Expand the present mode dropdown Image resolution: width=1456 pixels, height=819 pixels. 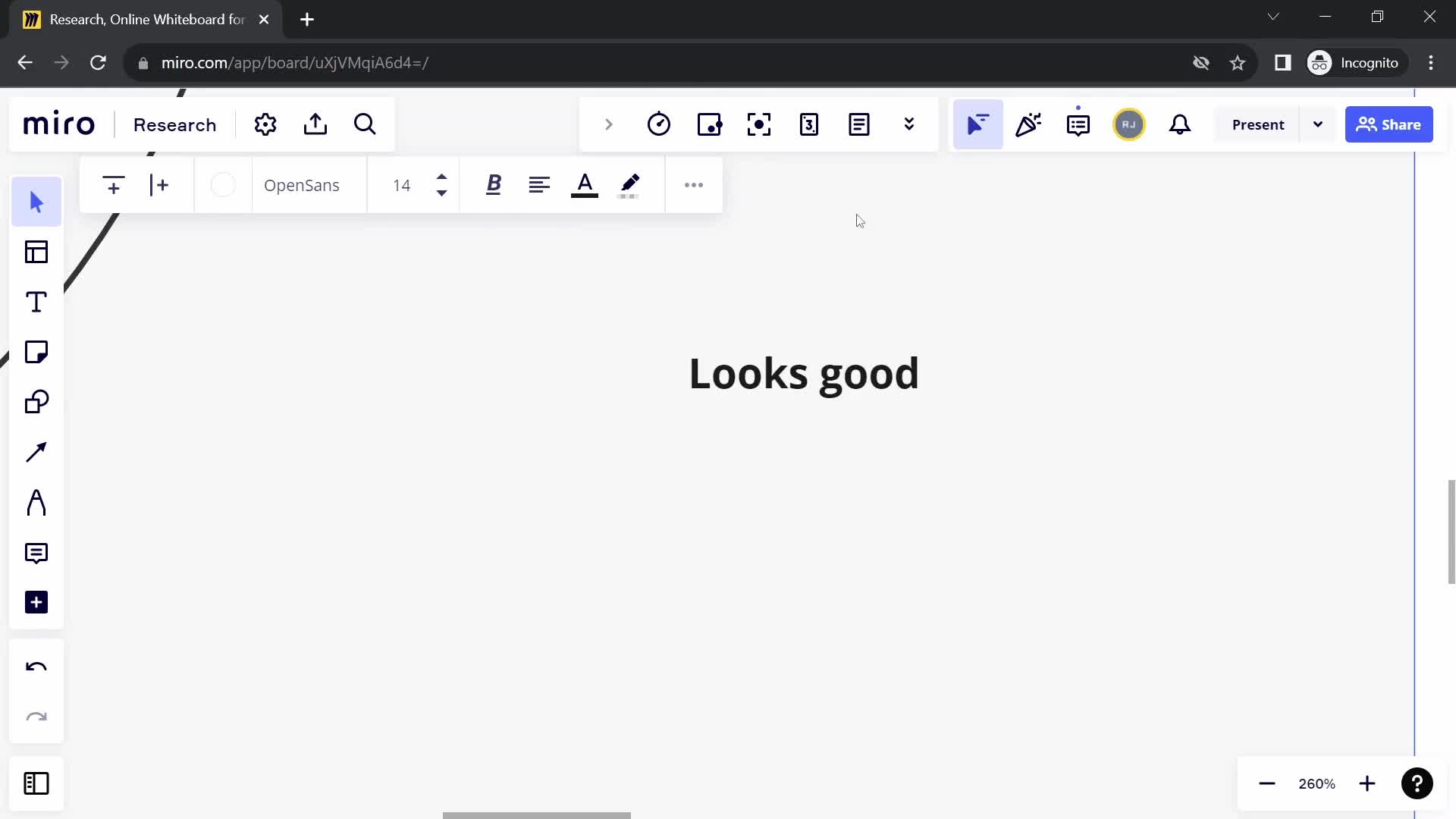tap(1319, 124)
